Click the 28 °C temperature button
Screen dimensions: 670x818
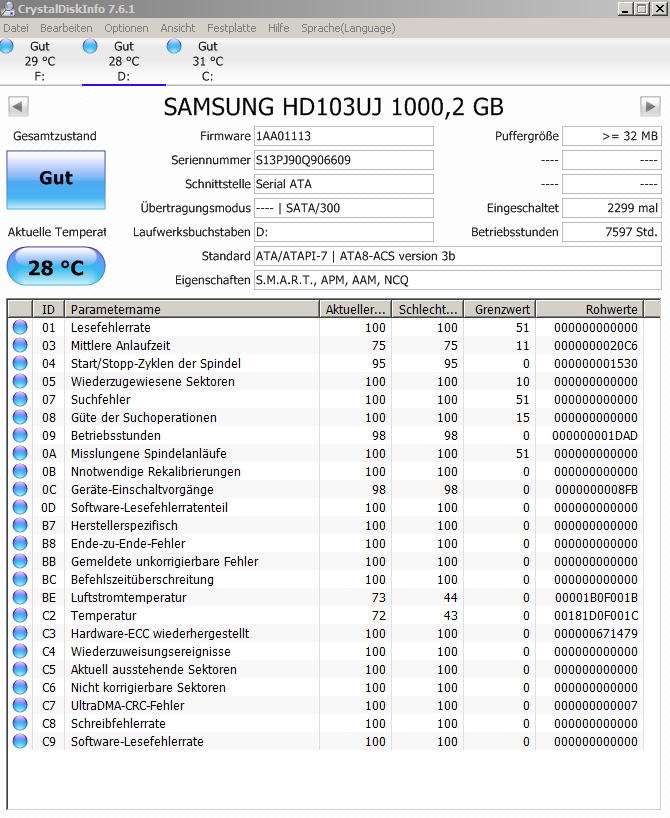coord(56,267)
